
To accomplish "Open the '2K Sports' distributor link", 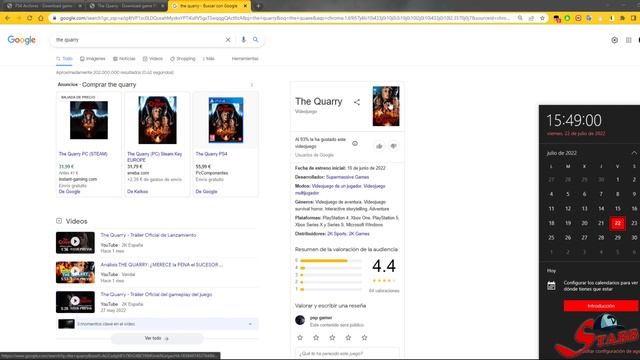I will tap(337, 234).
